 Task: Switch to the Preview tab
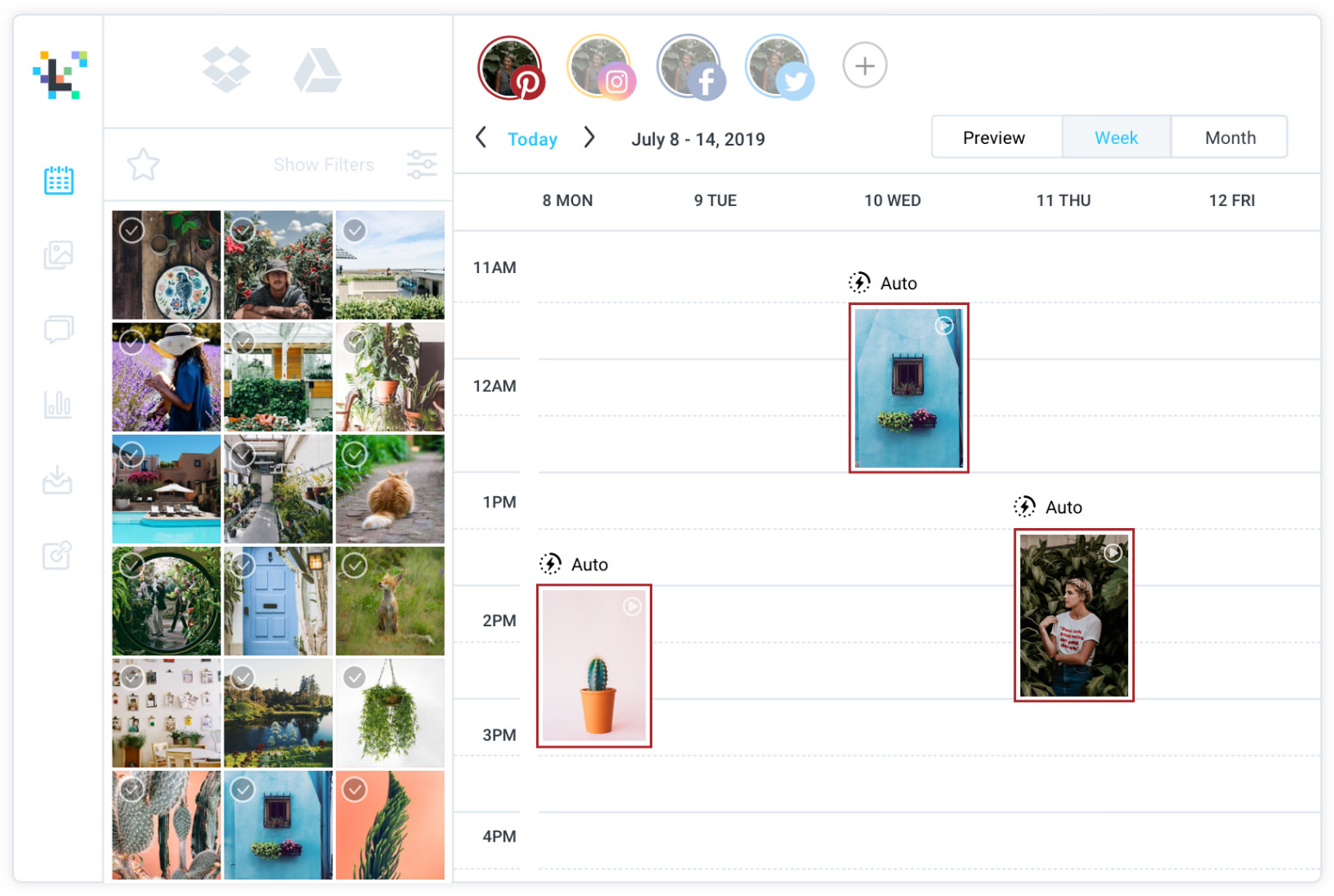[994, 138]
